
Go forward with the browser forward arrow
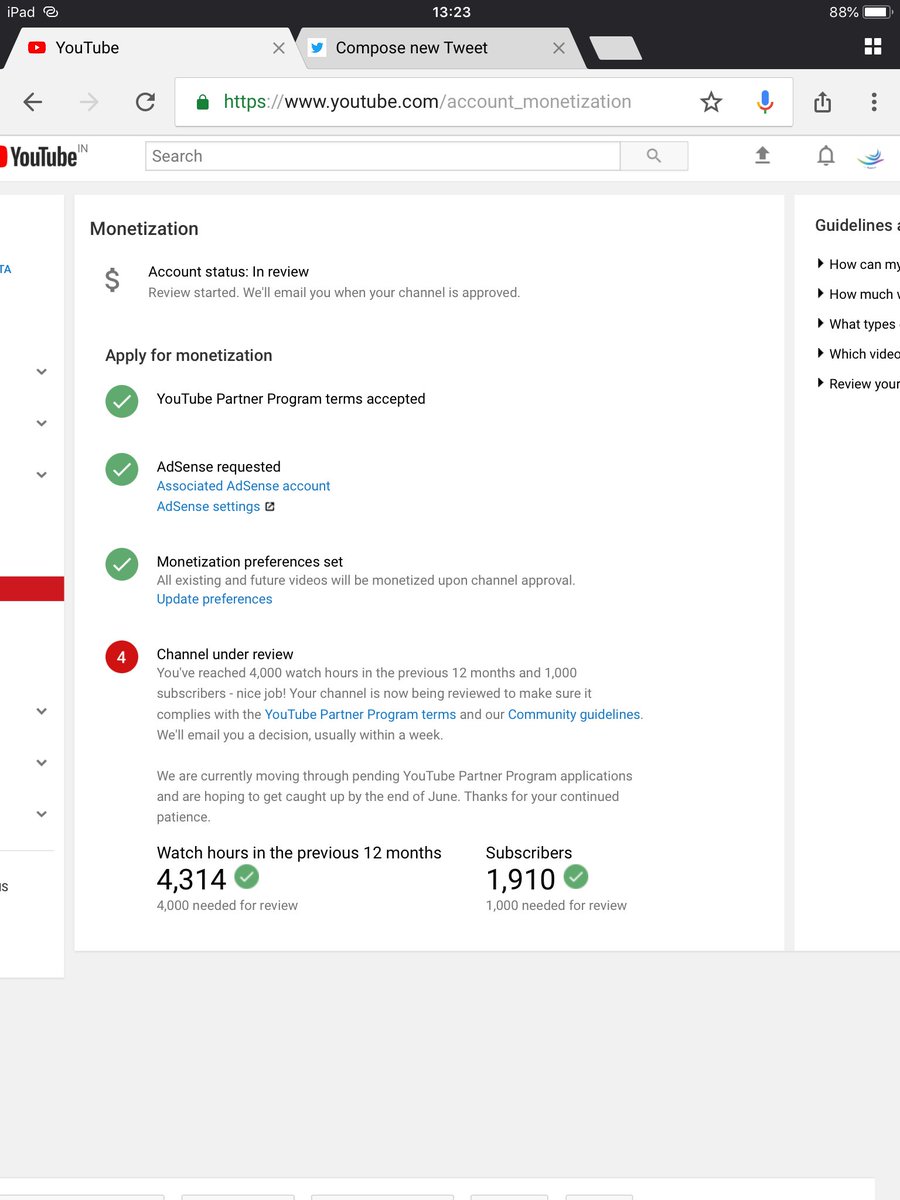89,102
